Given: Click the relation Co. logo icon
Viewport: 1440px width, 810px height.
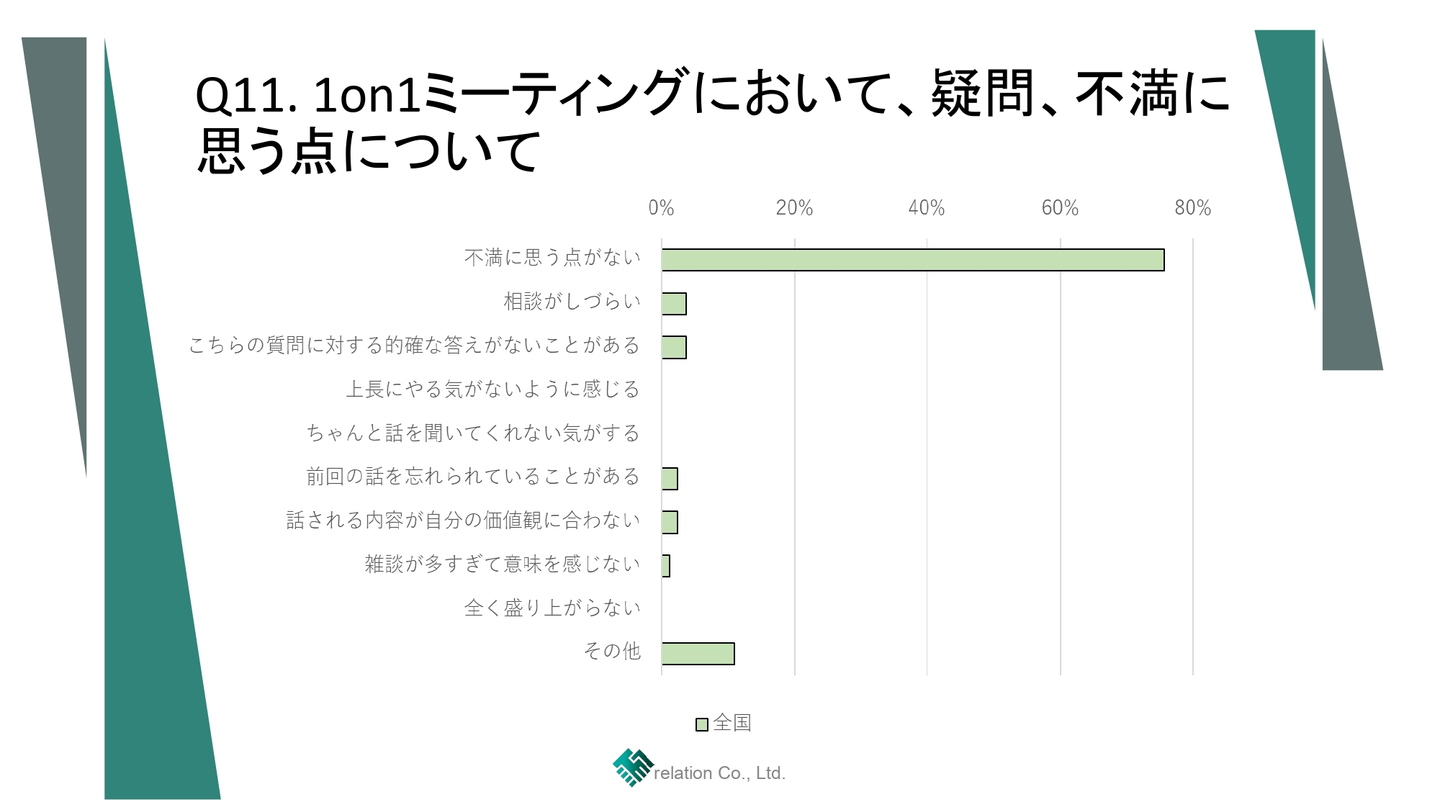Looking at the screenshot, I should tap(632, 768).
